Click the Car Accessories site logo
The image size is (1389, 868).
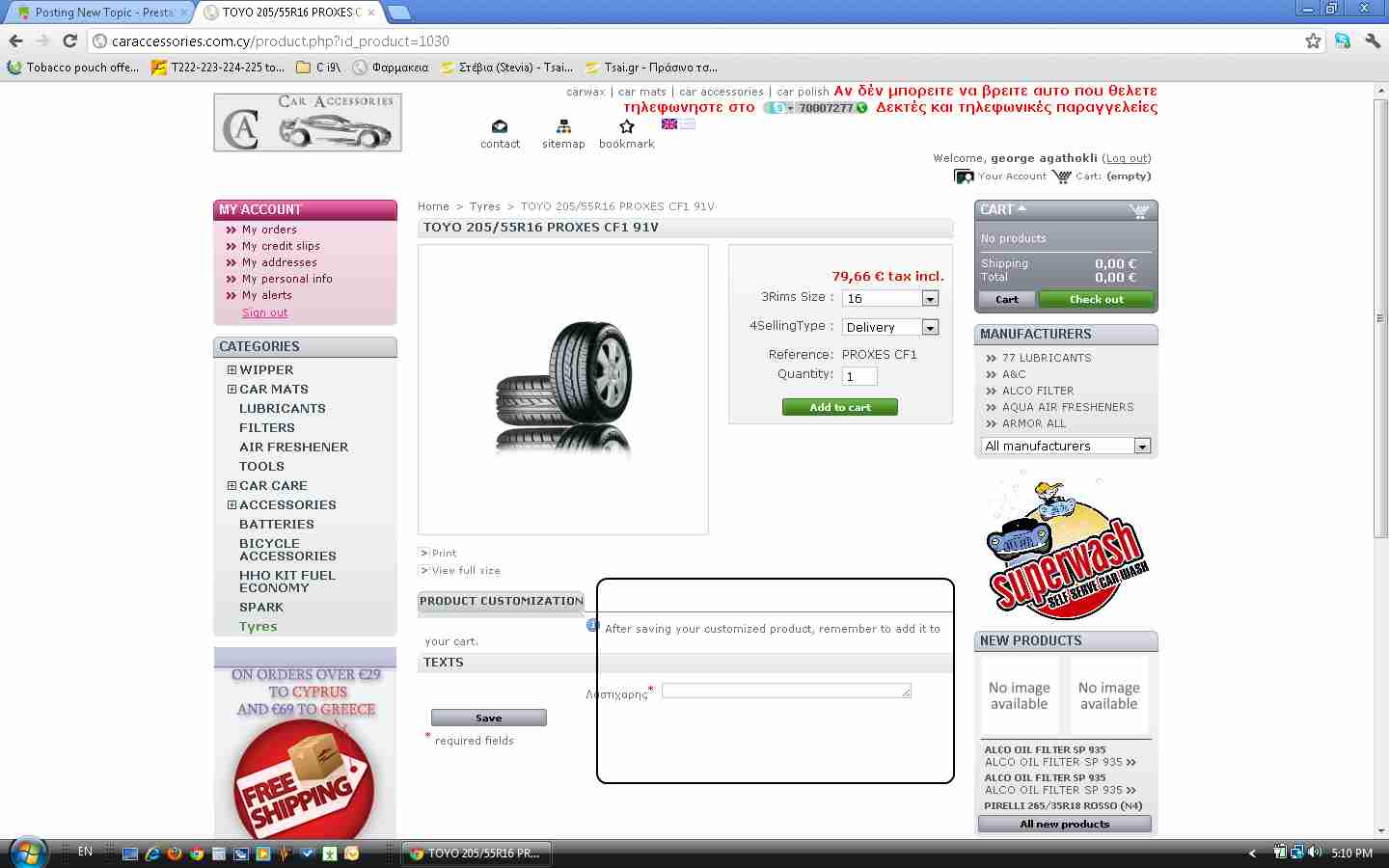[x=308, y=122]
